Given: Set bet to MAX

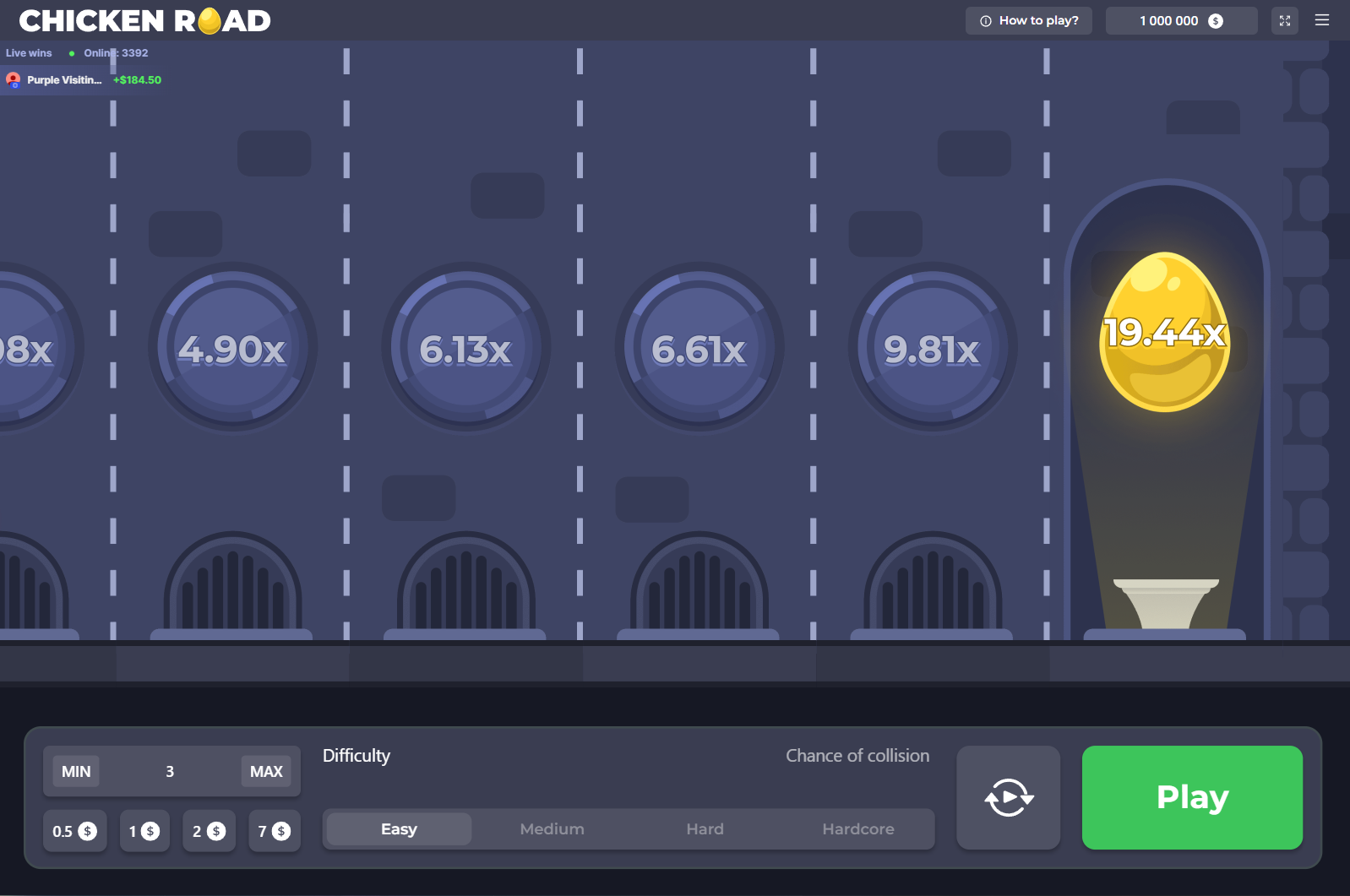Looking at the screenshot, I should tap(266, 771).
